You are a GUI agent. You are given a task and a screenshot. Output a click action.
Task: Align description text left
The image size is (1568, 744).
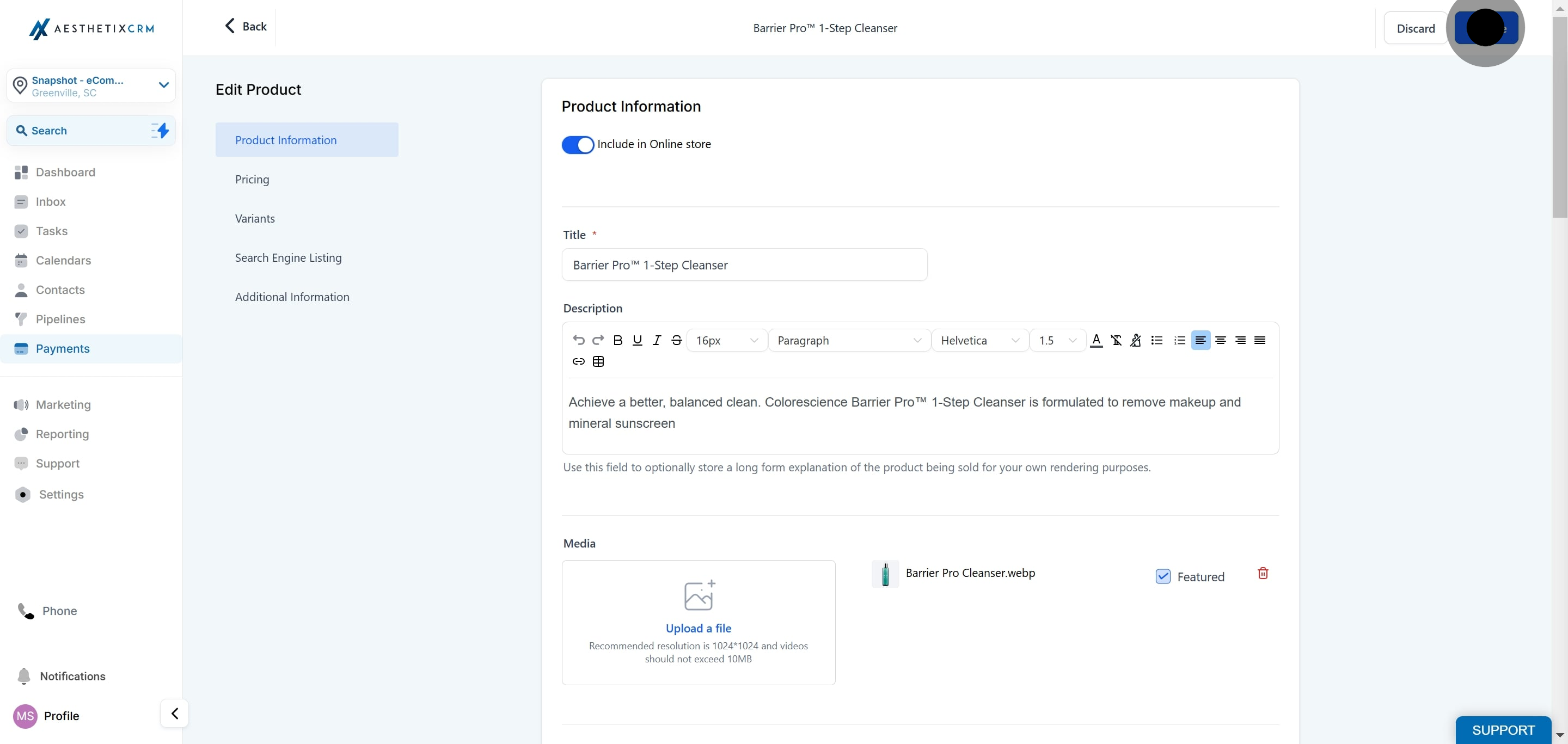1200,340
